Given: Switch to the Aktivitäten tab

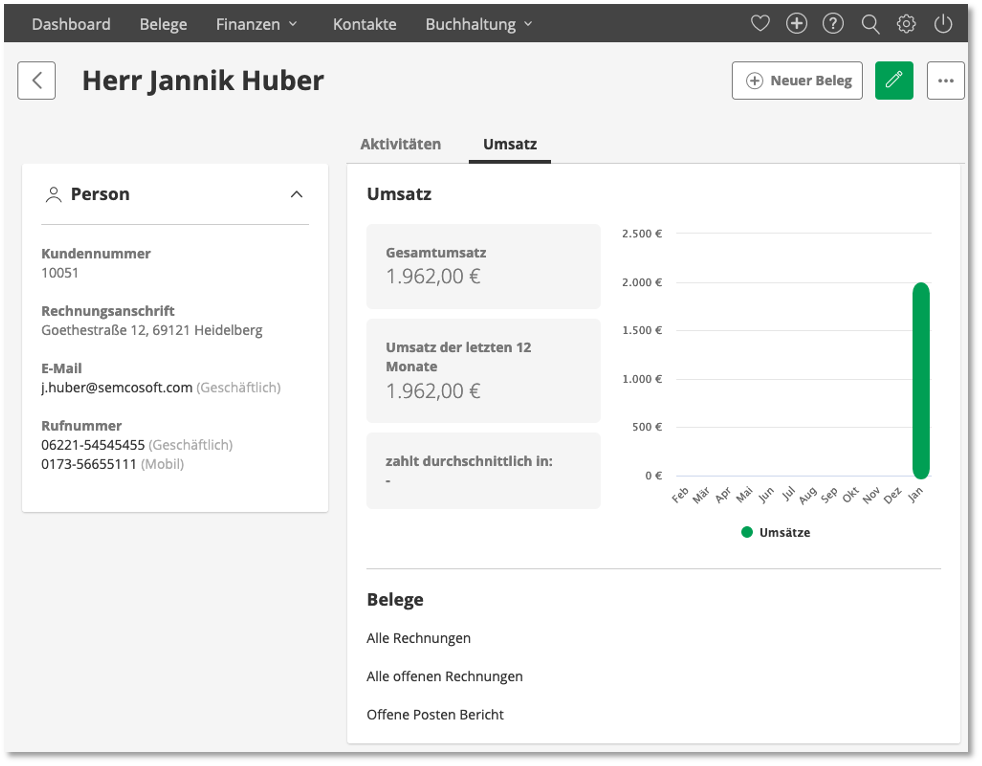Looking at the screenshot, I should (400, 144).
